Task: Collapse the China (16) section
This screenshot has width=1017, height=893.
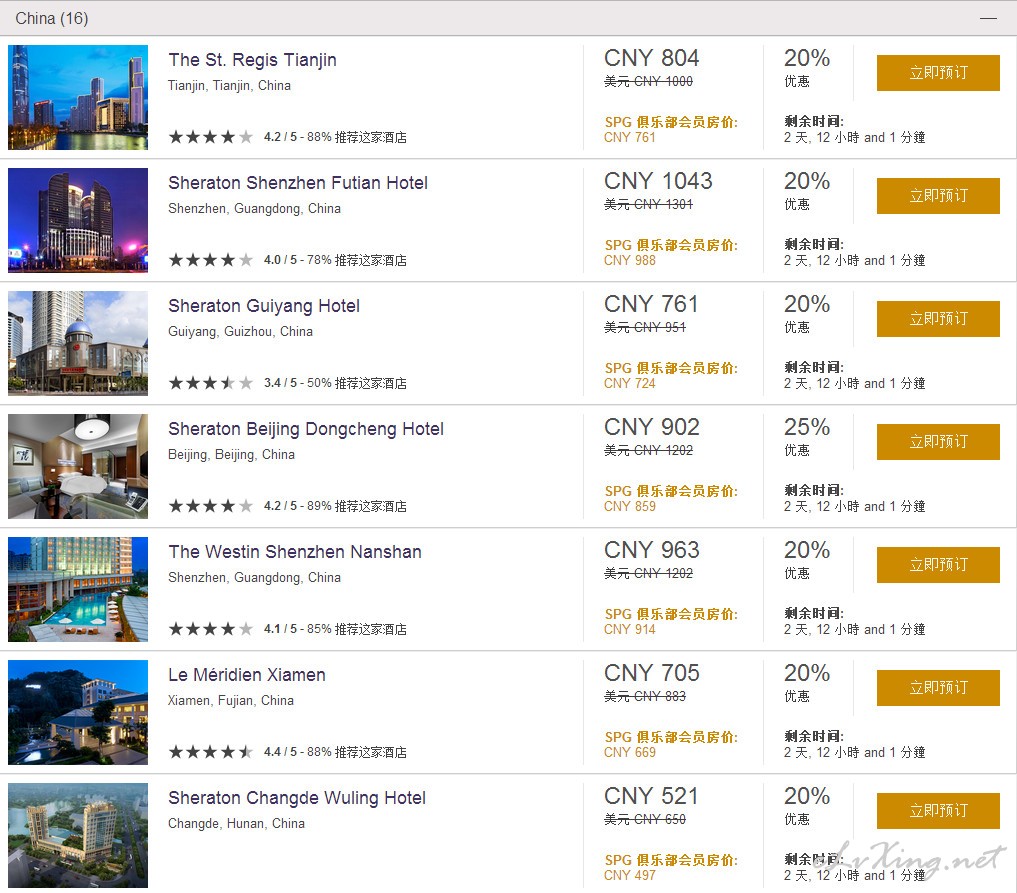Action: [988, 18]
